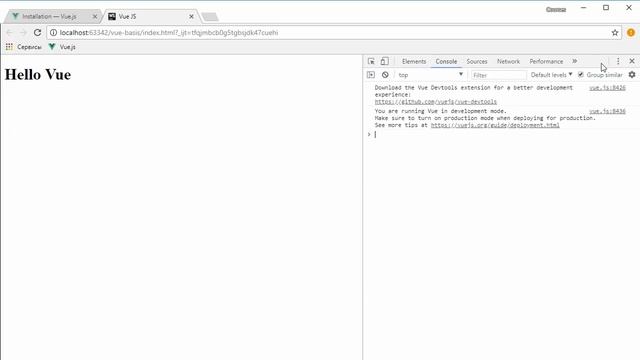Open the DevTools three-dot customize menu
This screenshot has width=640, height=360.
click(618, 61)
